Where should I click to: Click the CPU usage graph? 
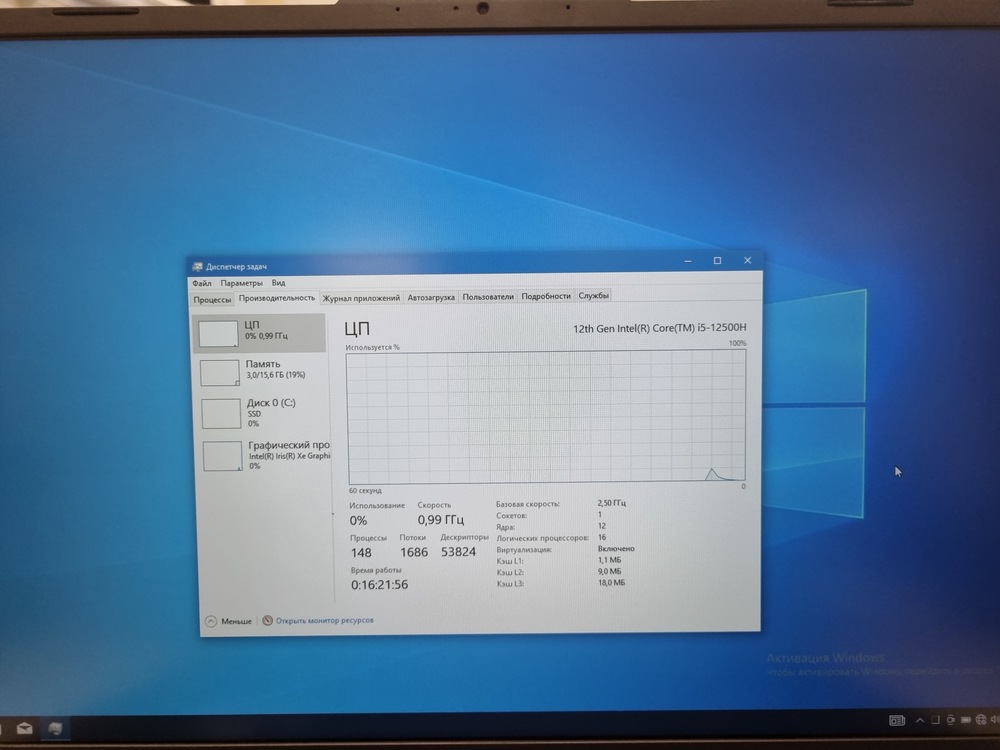point(546,417)
